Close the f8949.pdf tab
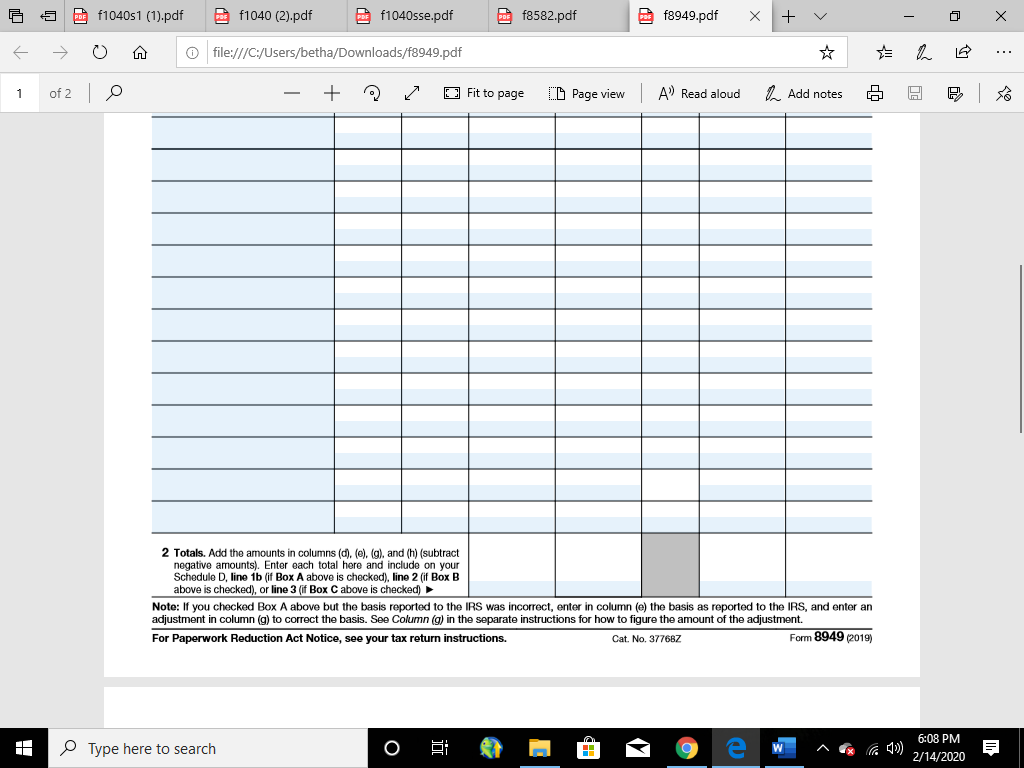1024x768 pixels. pyautogui.click(x=754, y=16)
